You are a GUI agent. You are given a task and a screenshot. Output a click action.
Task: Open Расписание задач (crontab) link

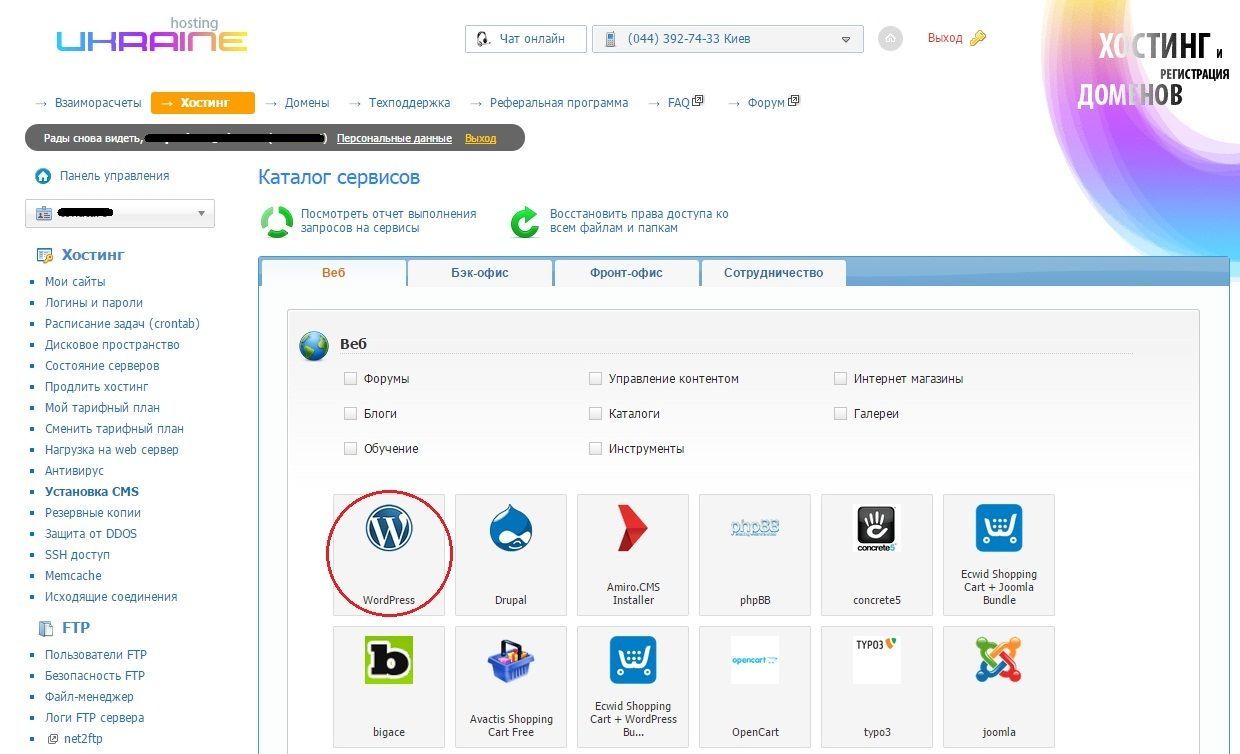coord(122,324)
